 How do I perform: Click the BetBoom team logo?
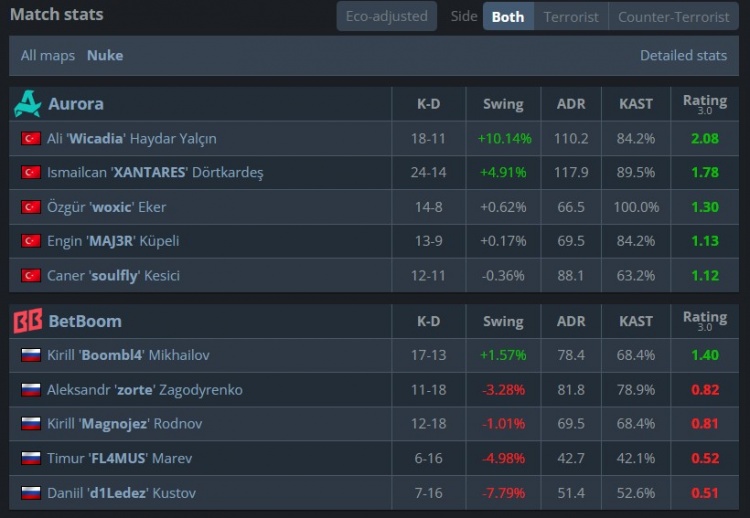coord(28,320)
